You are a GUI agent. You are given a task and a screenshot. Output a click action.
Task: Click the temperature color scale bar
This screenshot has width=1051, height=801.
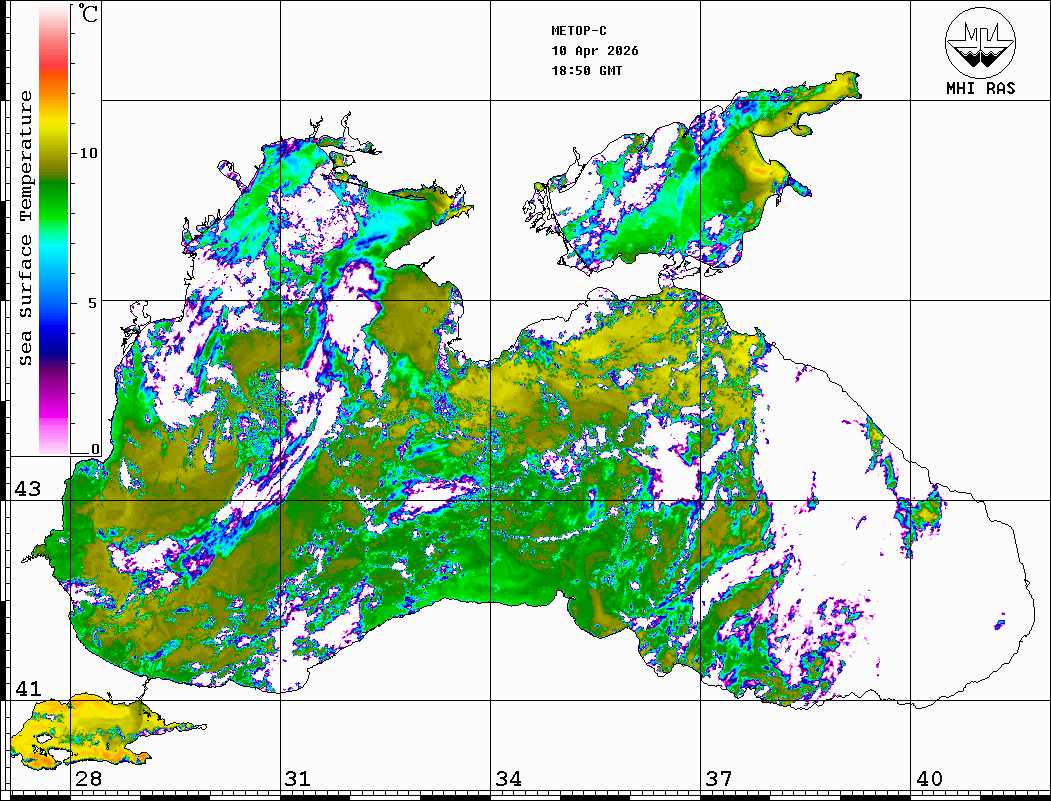pyautogui.click(x=53, y=230)
